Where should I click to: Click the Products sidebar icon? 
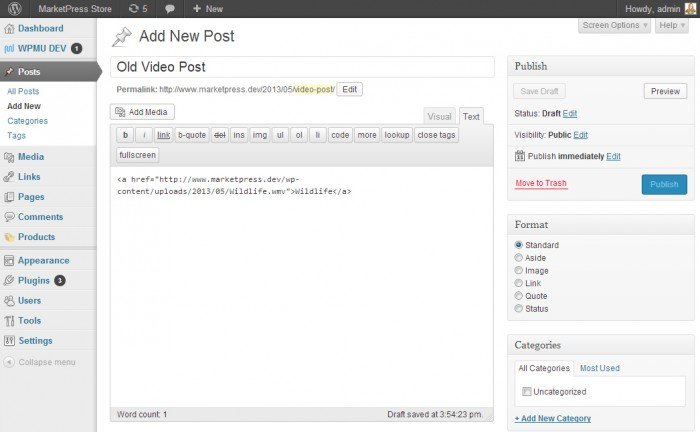tap(9, 237)
